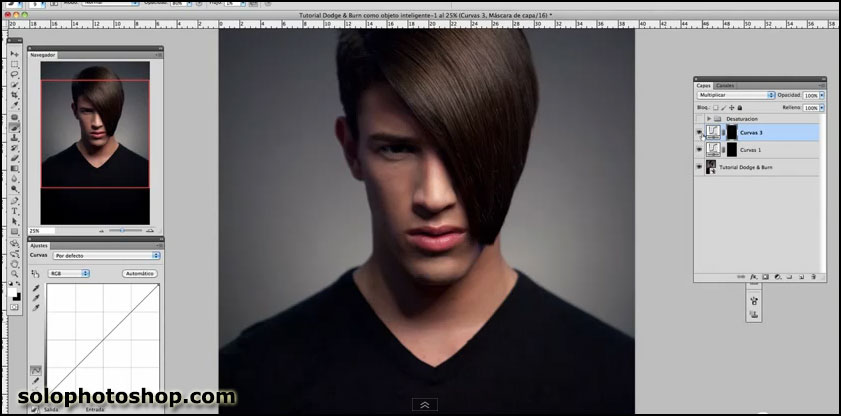This screenshot has height=416, width=841.
Task: Show the Desaturacion group
Action: 699,118
